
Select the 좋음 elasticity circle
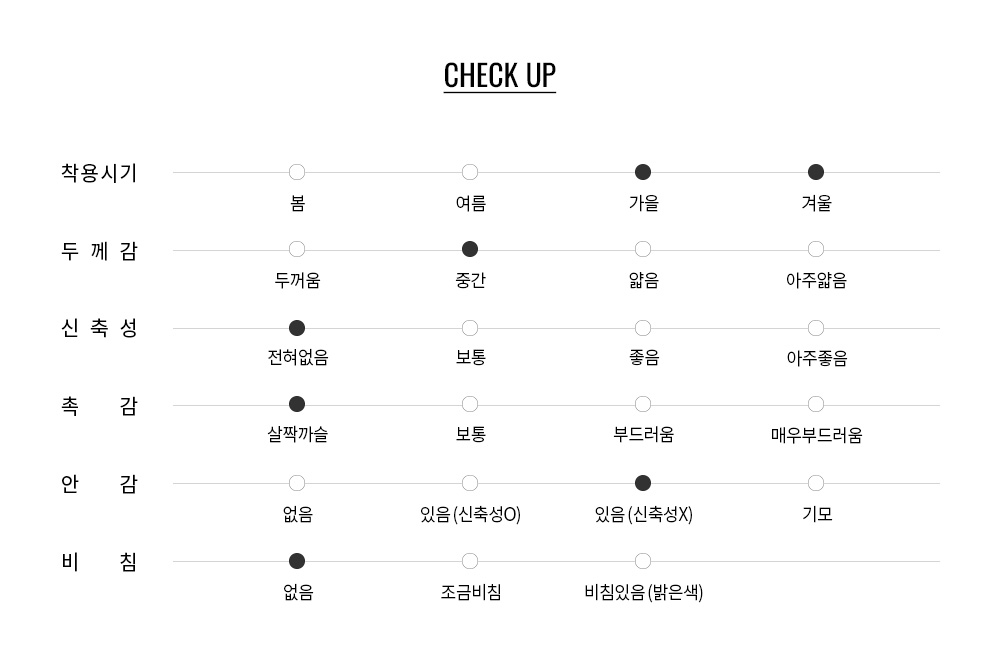[x=643, y=328]
